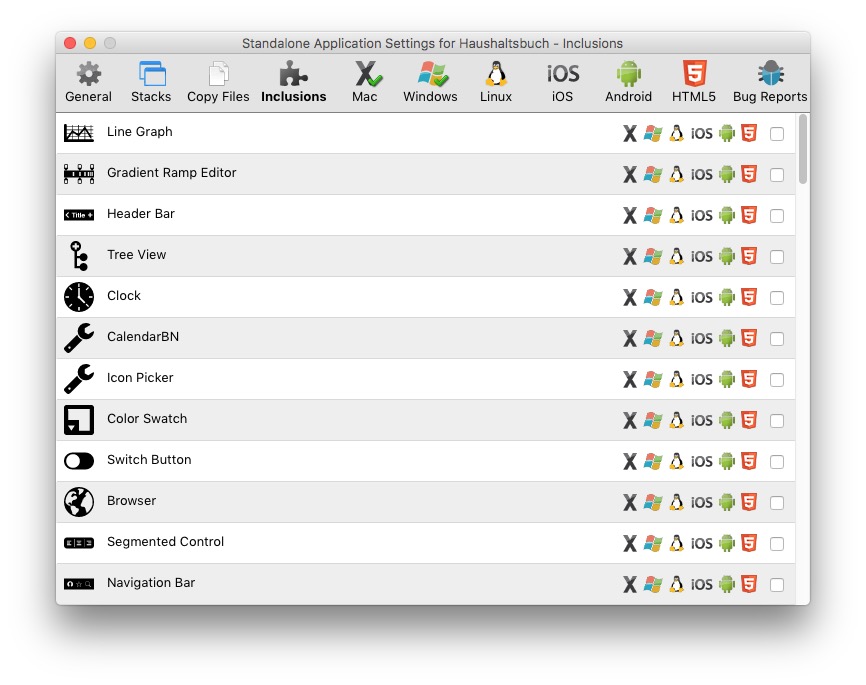Click the Mac X icon in Line Graph row
The image size is (866, 685).
point(630,134)
